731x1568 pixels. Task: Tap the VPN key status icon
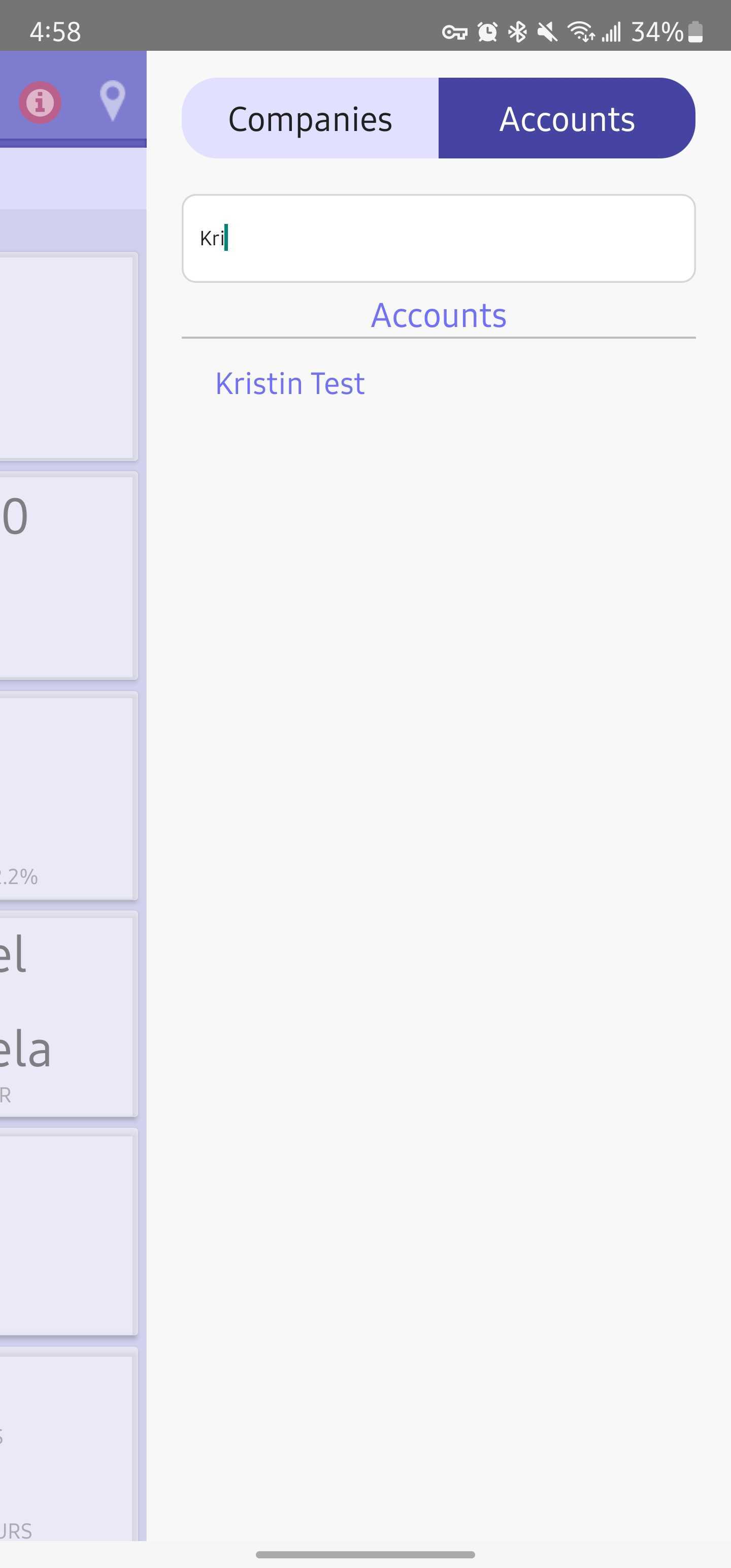(454, 32)
